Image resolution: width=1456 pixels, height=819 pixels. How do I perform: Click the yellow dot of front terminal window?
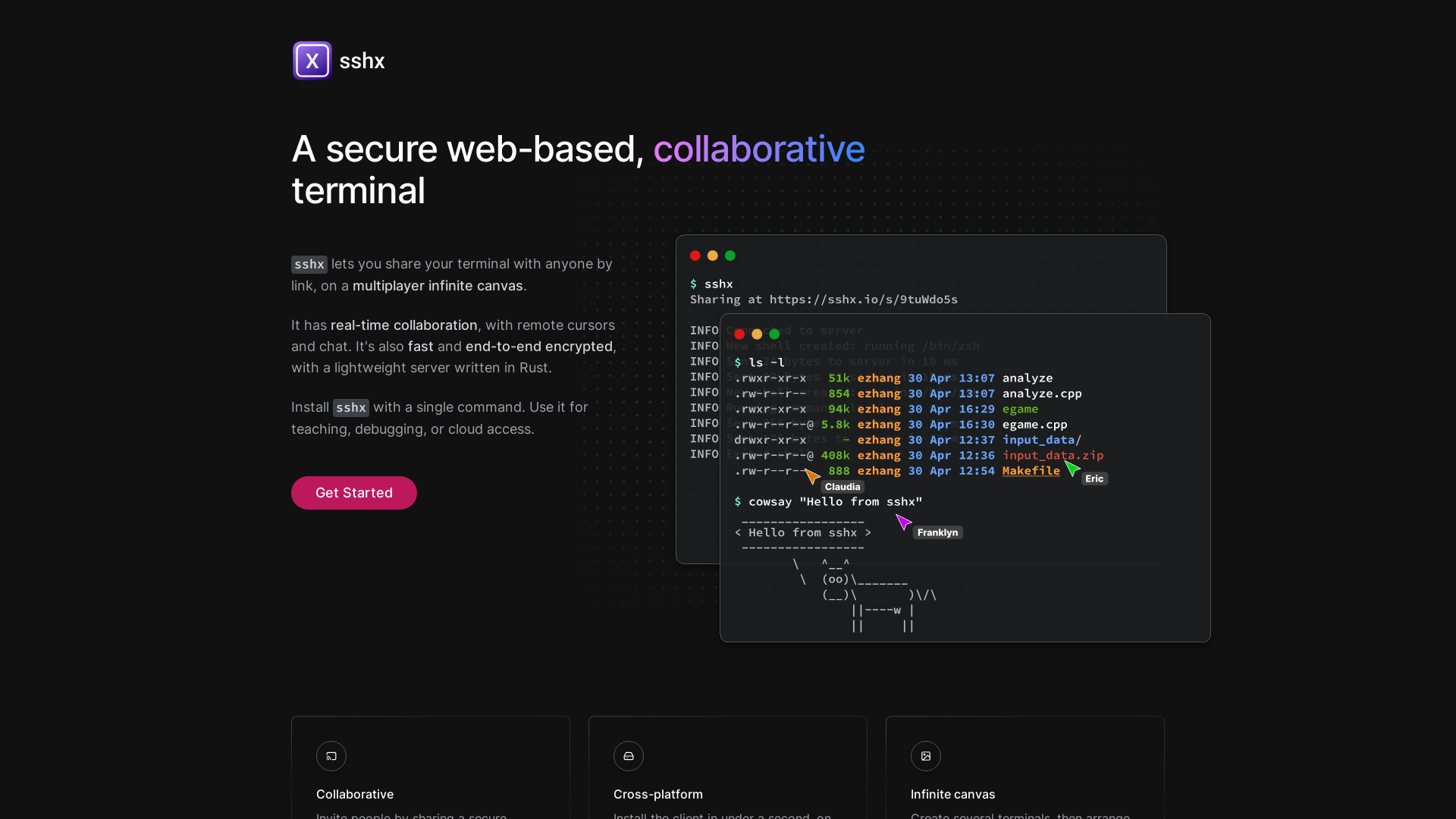point(757,334)
